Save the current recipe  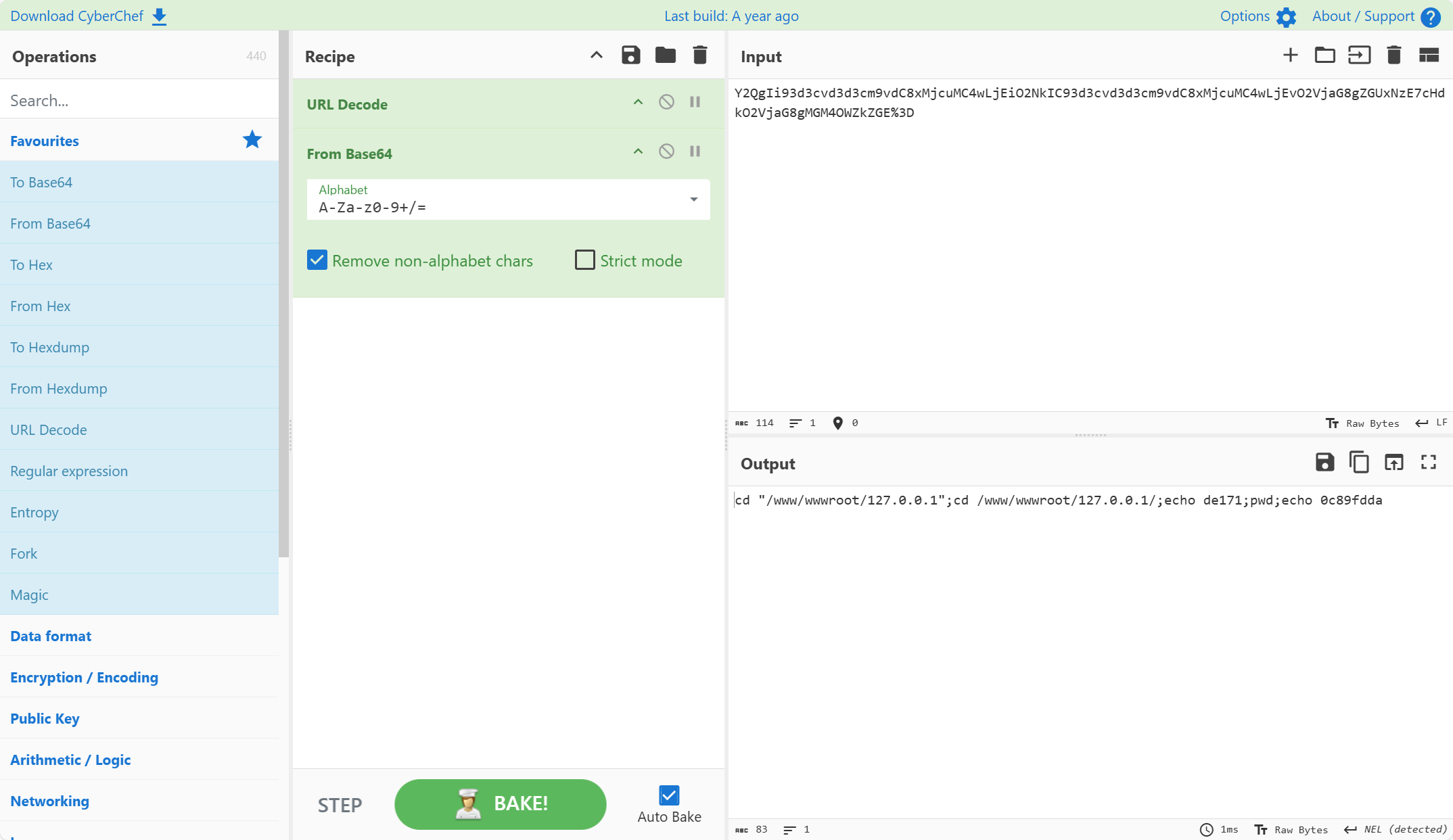630,55
